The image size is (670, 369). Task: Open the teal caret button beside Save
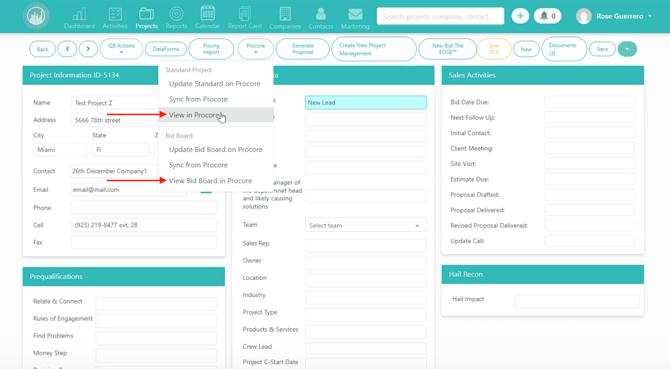(x=627, y=49)
